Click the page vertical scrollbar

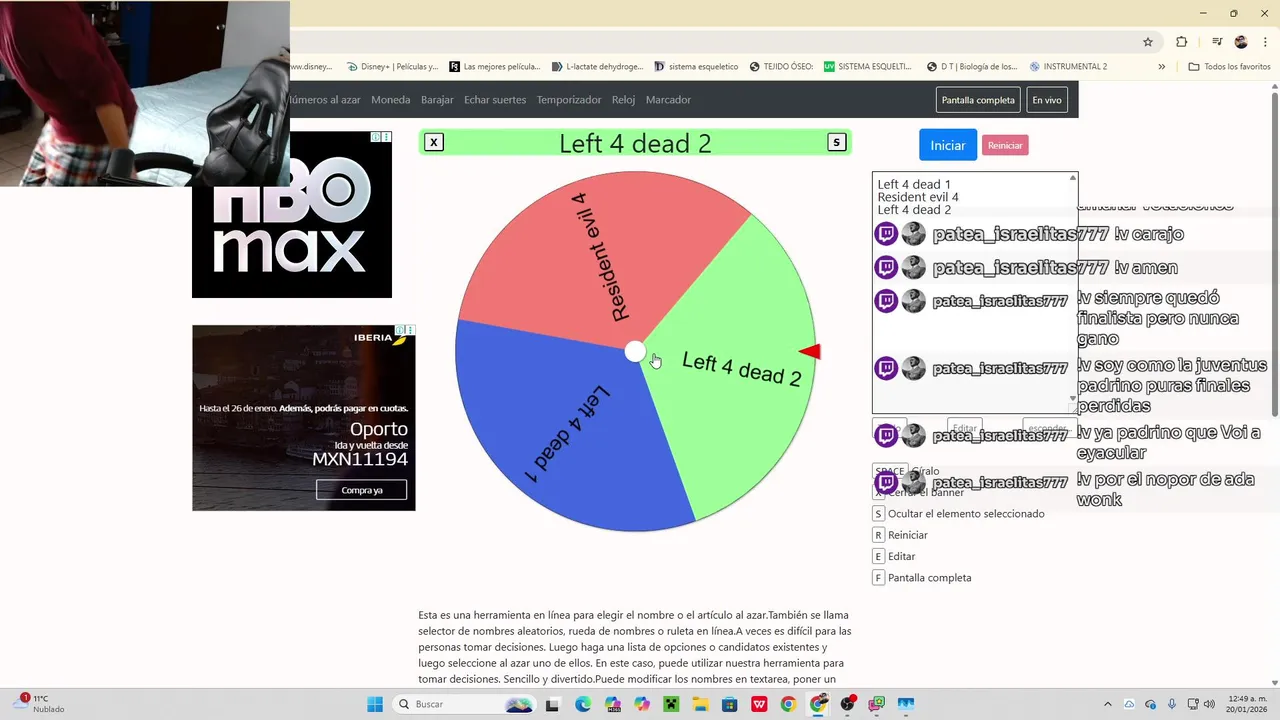click(x=1274, y=250)
